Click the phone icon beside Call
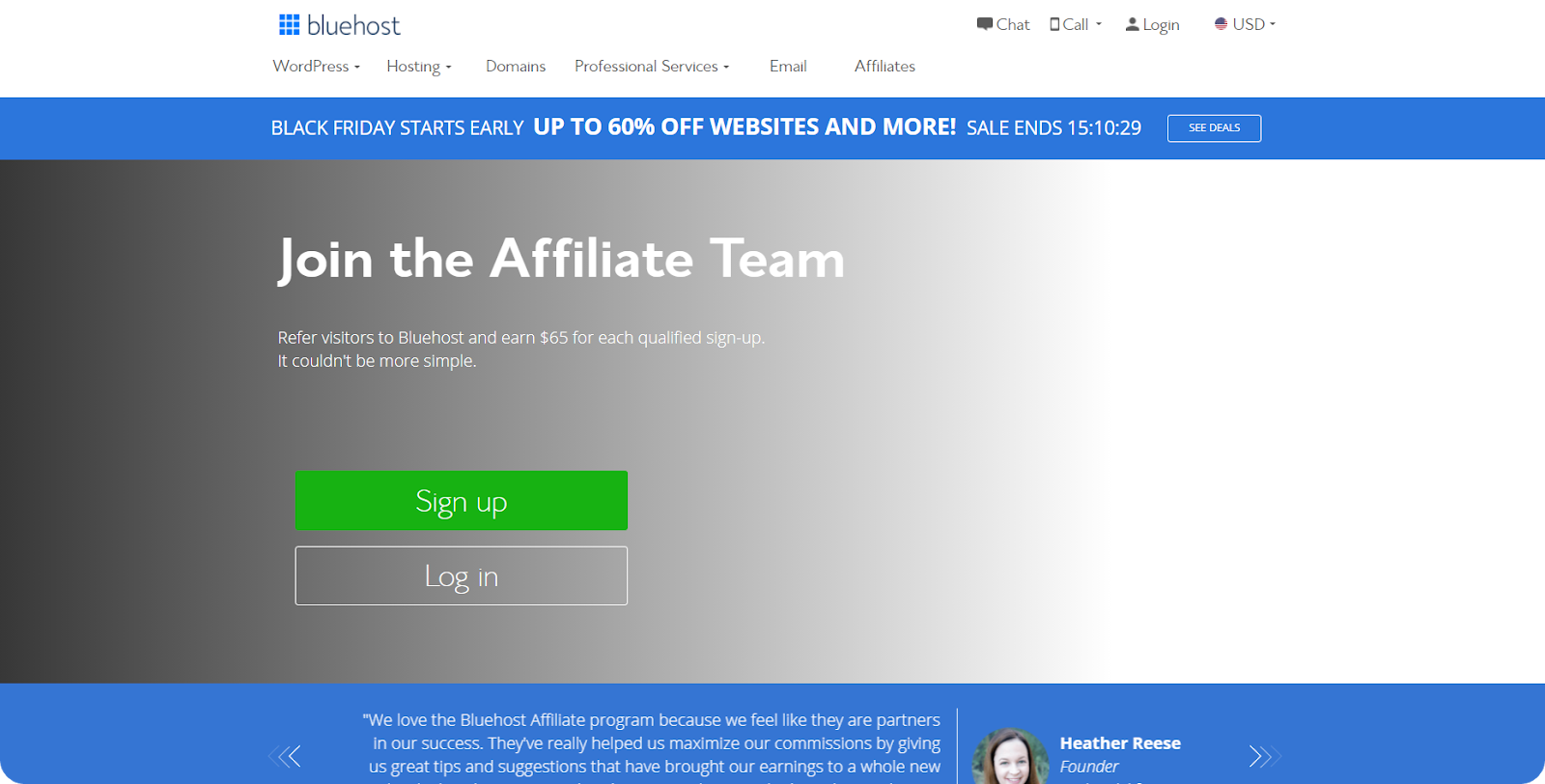Viewport: 1545px width, 784px height. (1054, 24)
